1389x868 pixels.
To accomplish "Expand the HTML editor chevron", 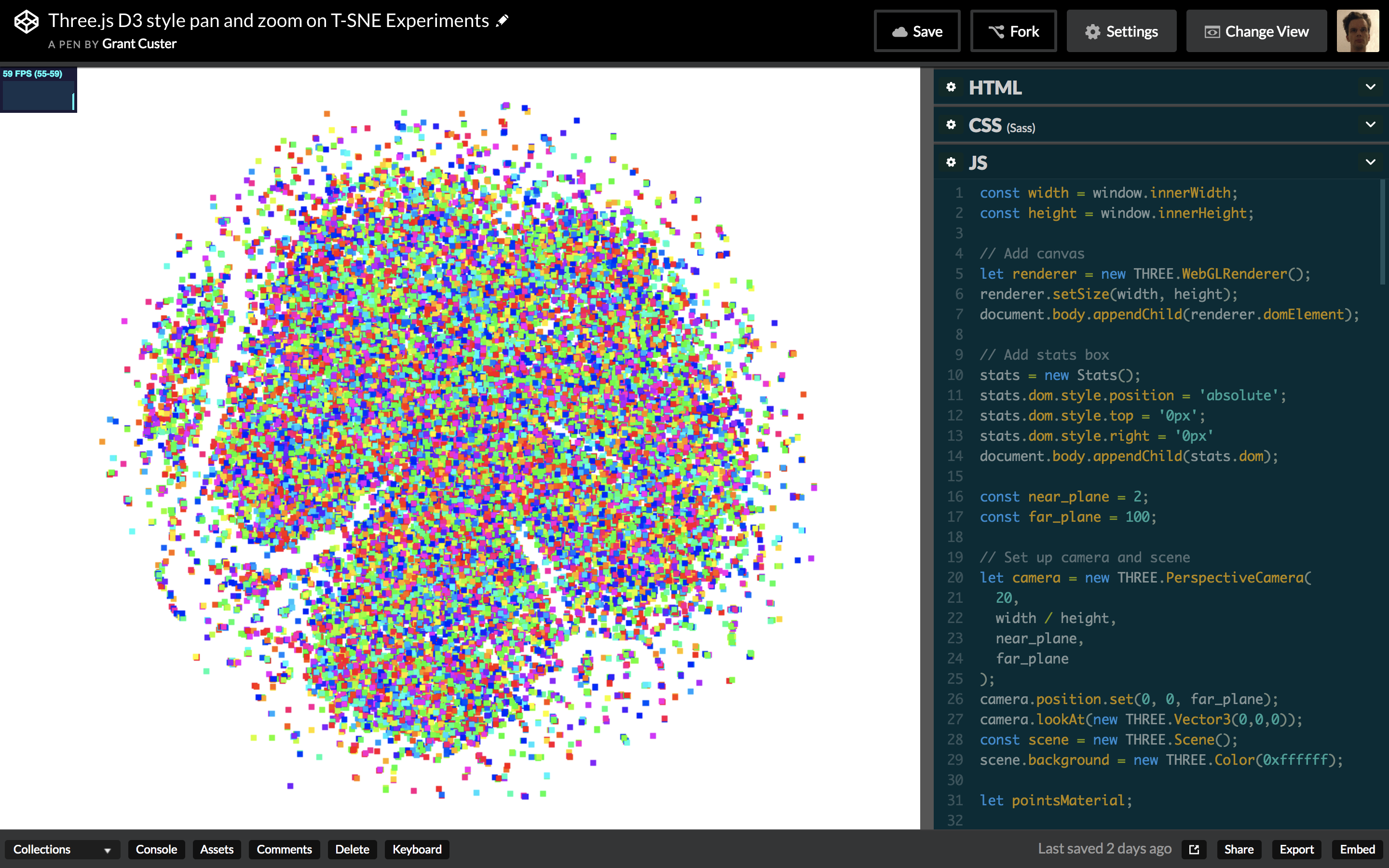I will click(1370, 87).
